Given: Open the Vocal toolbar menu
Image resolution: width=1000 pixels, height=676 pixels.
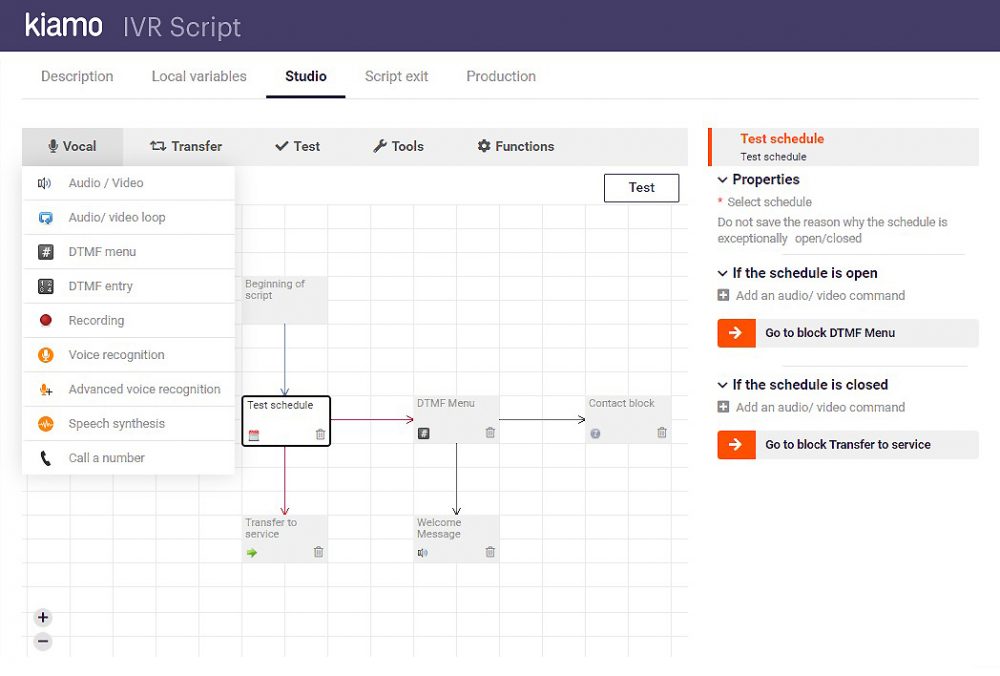Looking at the screenshot, I should pos(72,147).
